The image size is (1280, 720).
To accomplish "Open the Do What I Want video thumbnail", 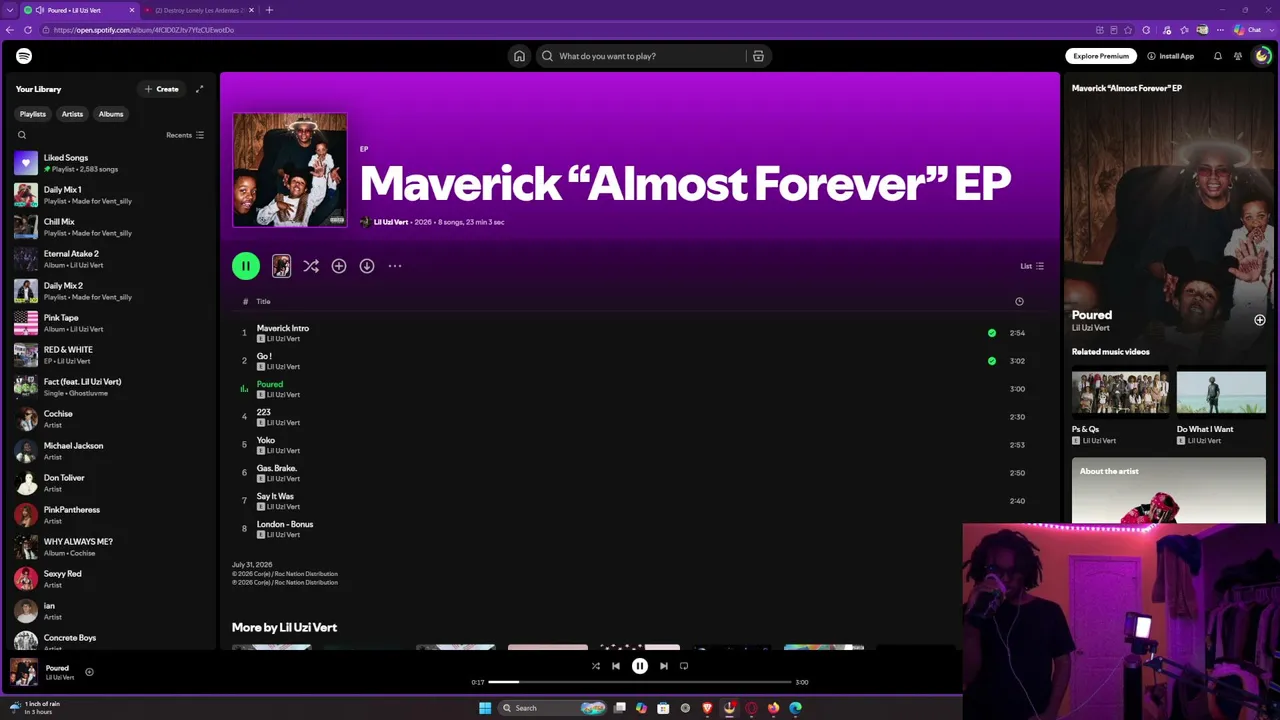I will click(1221, 392).
